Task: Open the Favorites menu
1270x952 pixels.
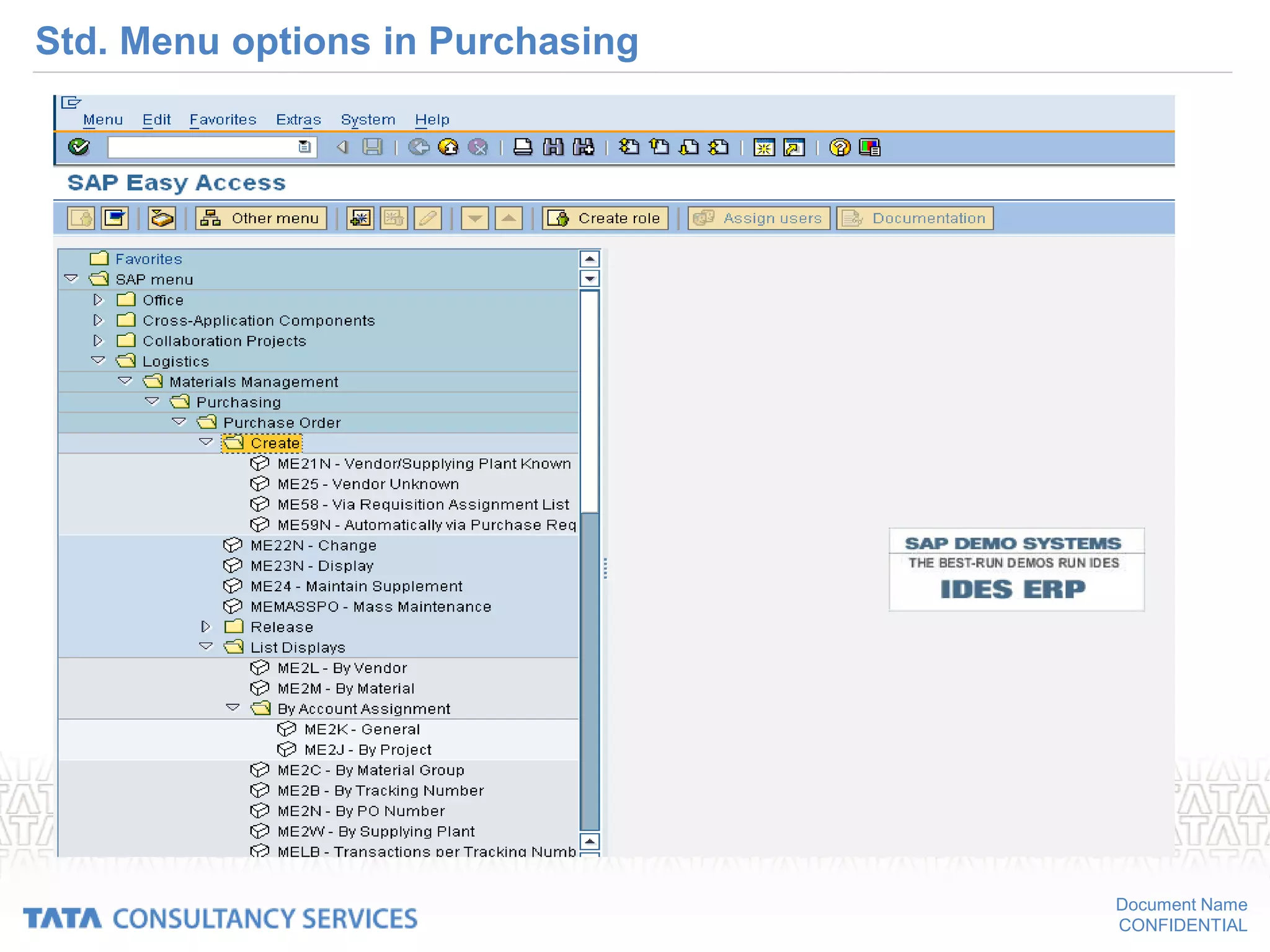Action: tap(223, 120)
